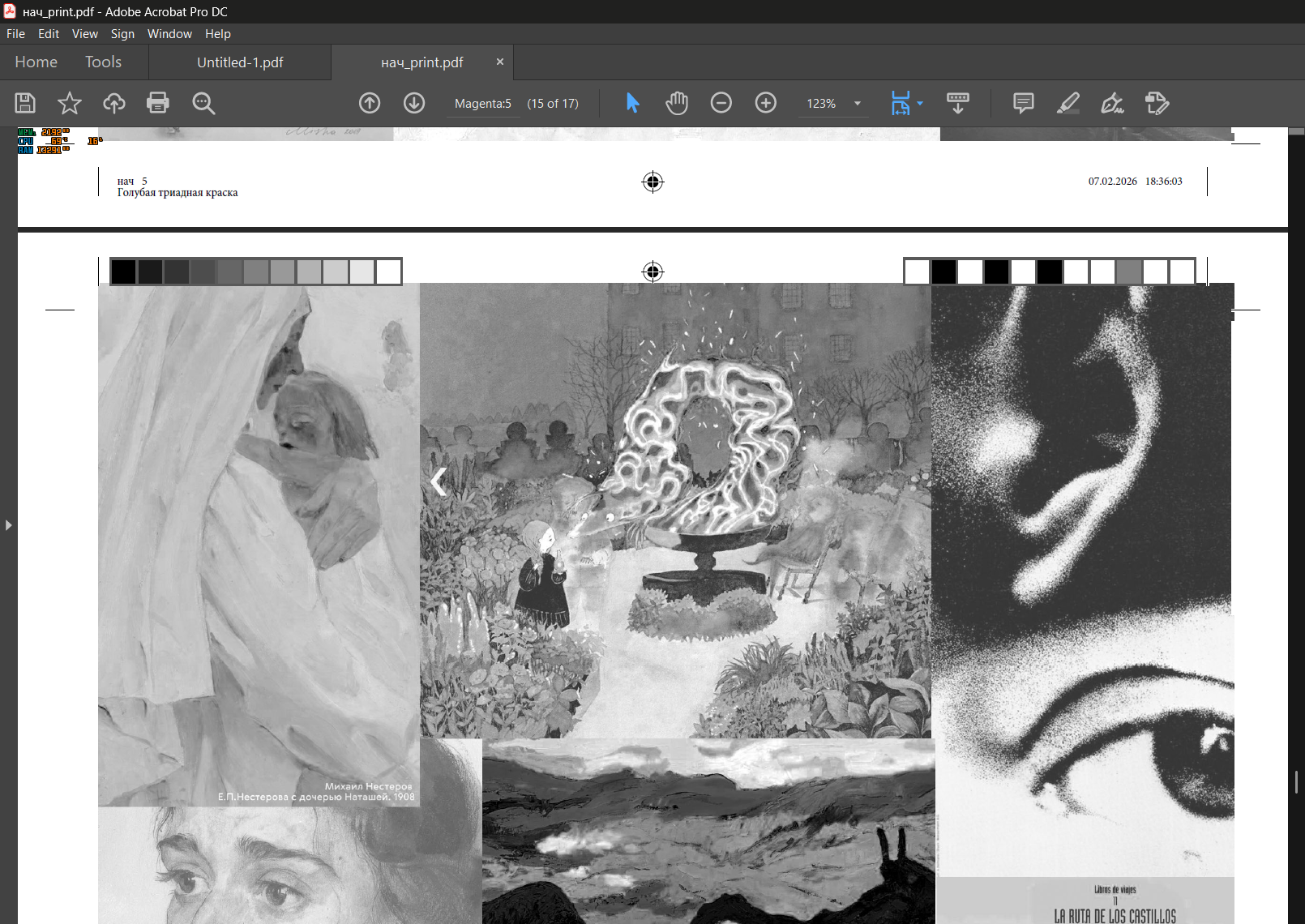The height and width of the screenshot is (924, 1305).
Task: Click the solid black swatch in left grayscale bar
Action: coord(123,272)
